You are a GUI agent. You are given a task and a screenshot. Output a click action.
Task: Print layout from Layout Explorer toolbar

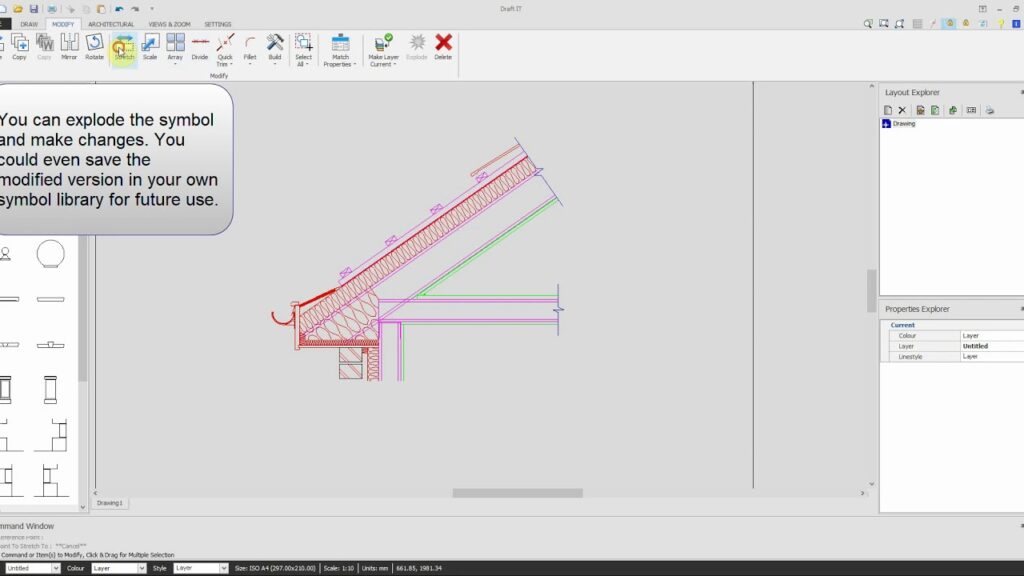(x=990, y=110)
